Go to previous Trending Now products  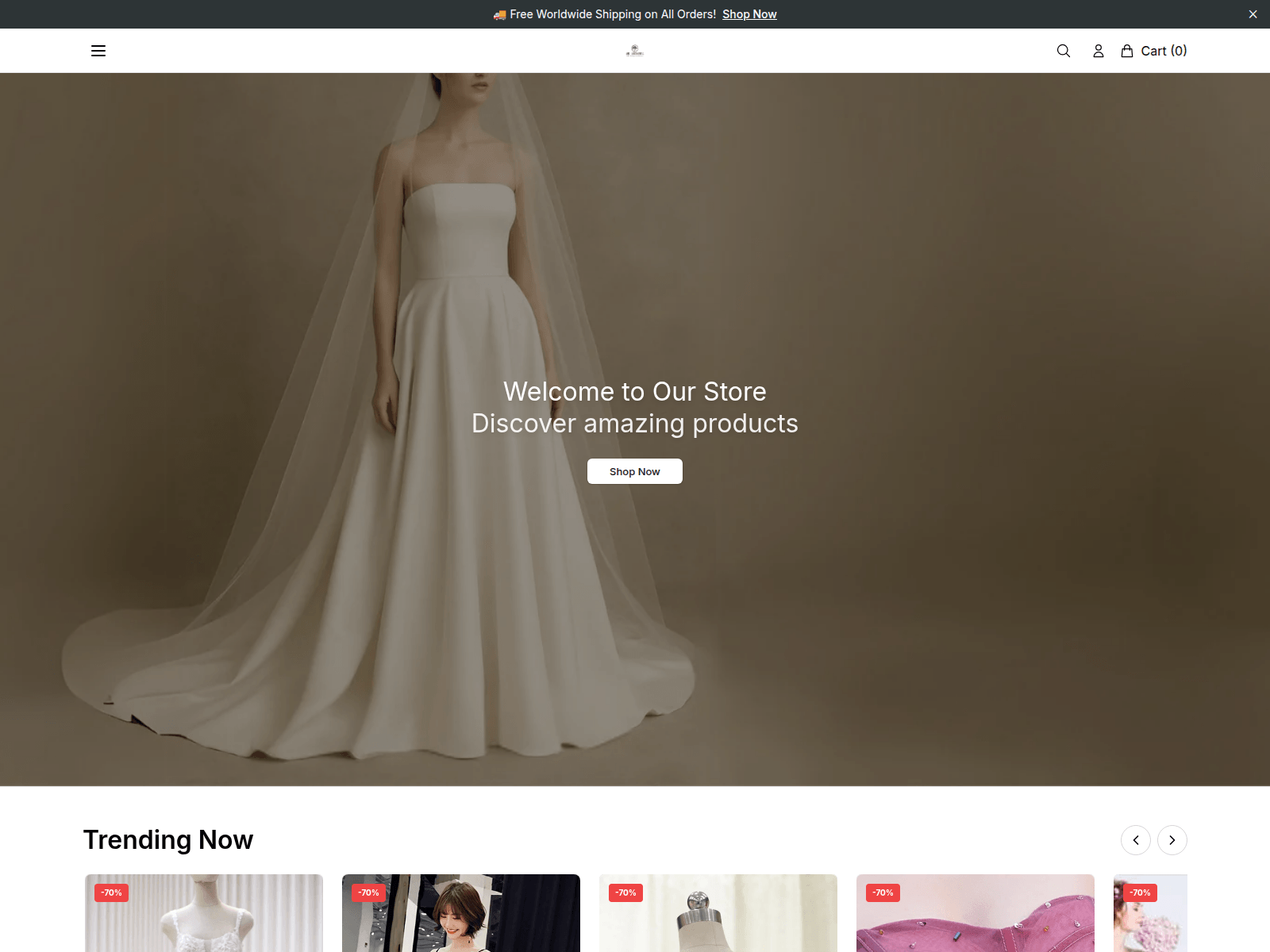click(x=1136, y=840)
